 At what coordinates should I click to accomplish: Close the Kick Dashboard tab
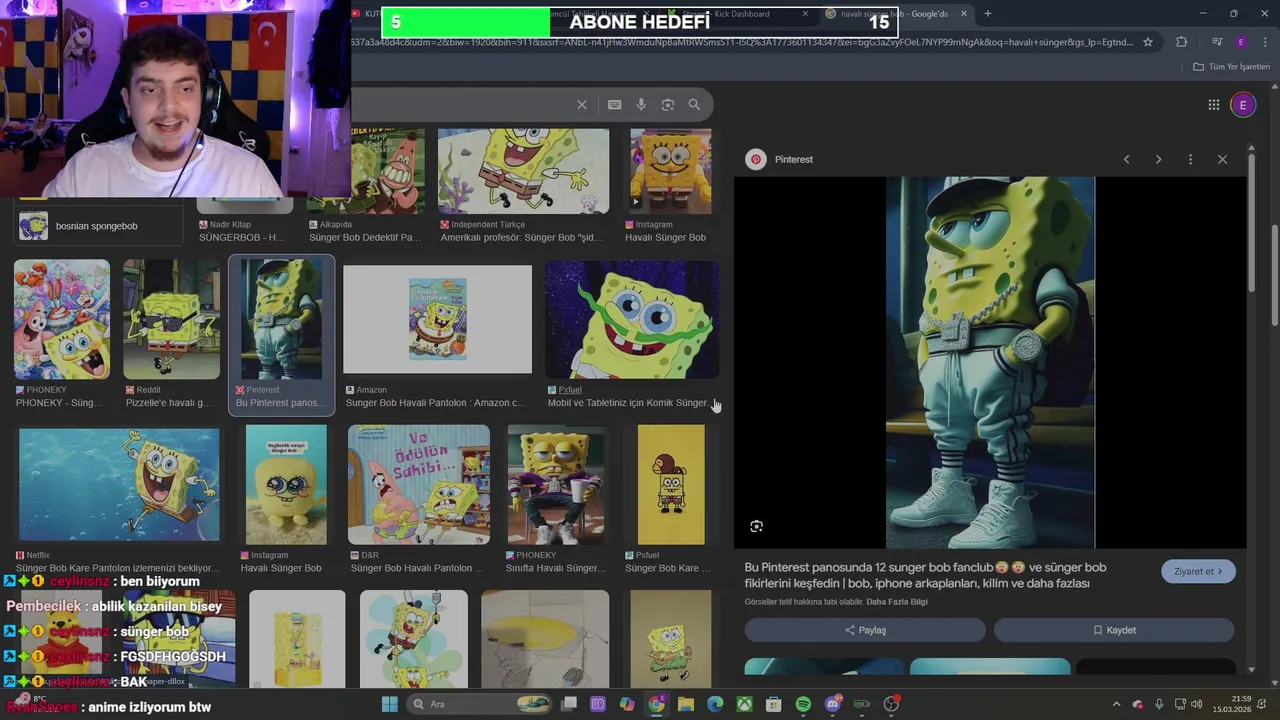coord(805,14)
